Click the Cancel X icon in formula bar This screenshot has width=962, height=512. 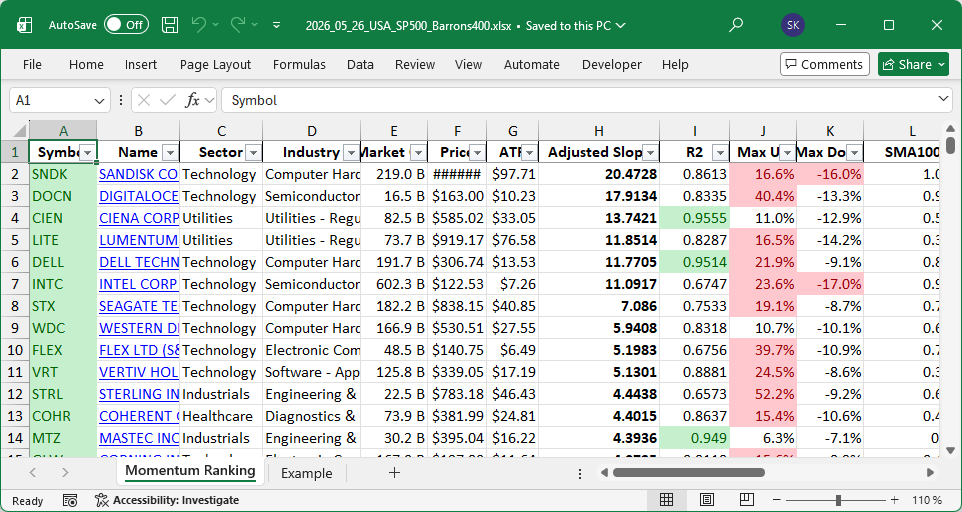[x=144, y=101]
